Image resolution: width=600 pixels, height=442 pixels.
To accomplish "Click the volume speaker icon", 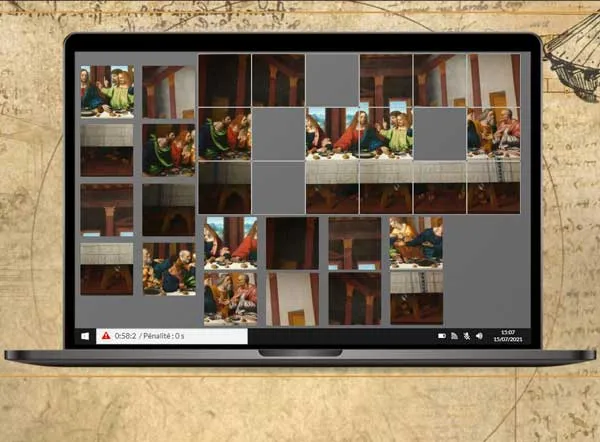I will click(x=478, y=337).
